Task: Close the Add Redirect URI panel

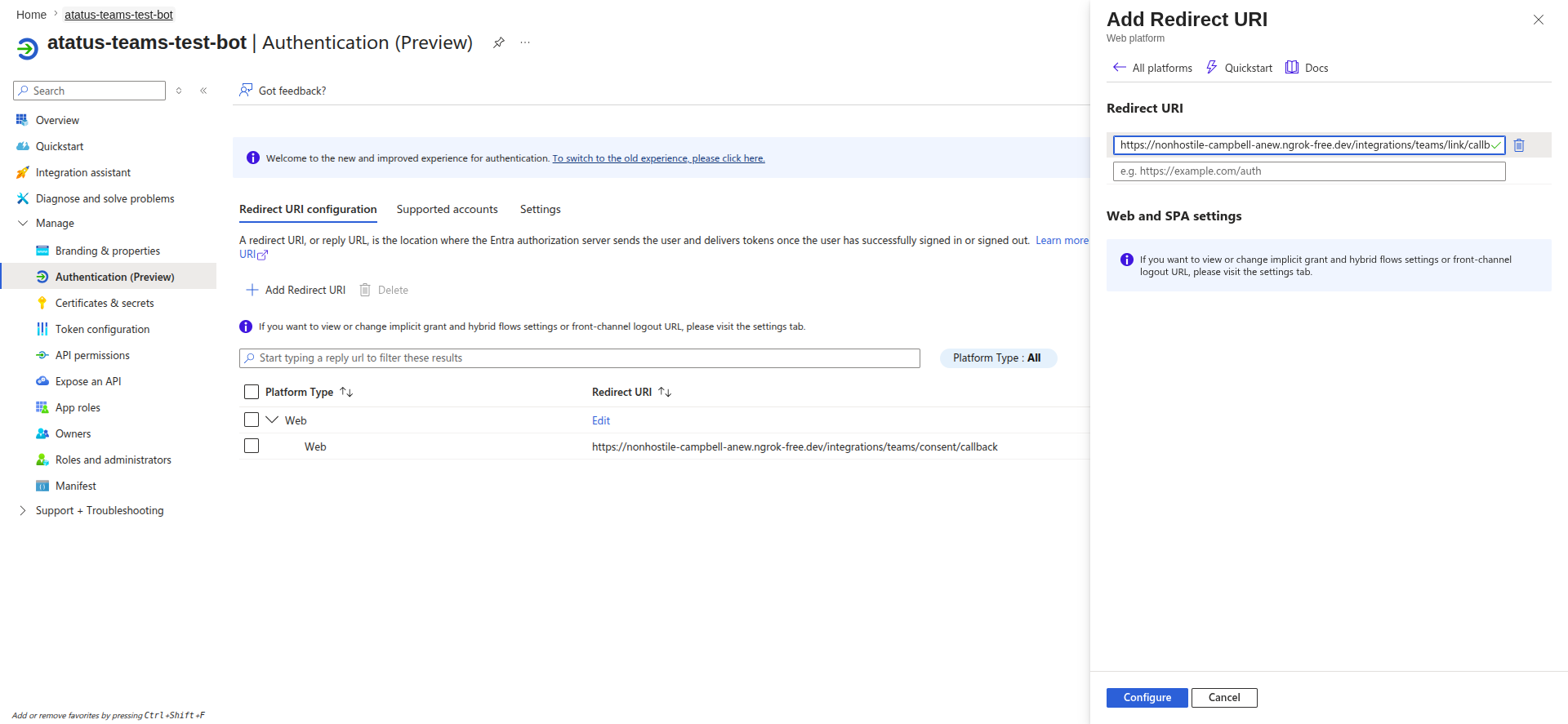Action: [x=1539, y=20]
